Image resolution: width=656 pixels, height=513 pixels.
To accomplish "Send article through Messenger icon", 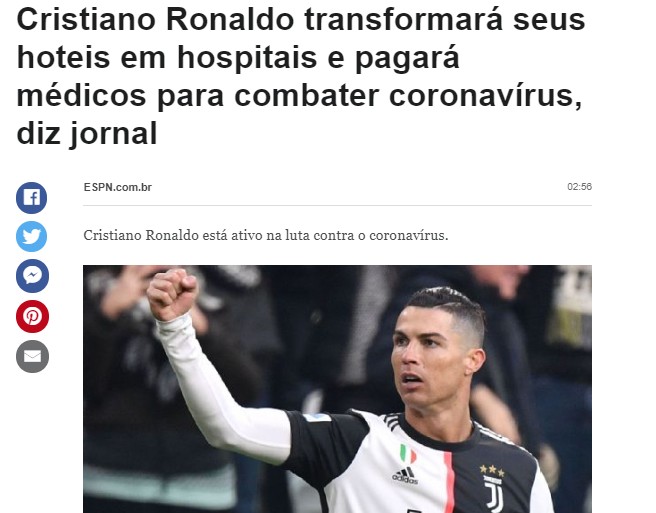I will [32, 276].
